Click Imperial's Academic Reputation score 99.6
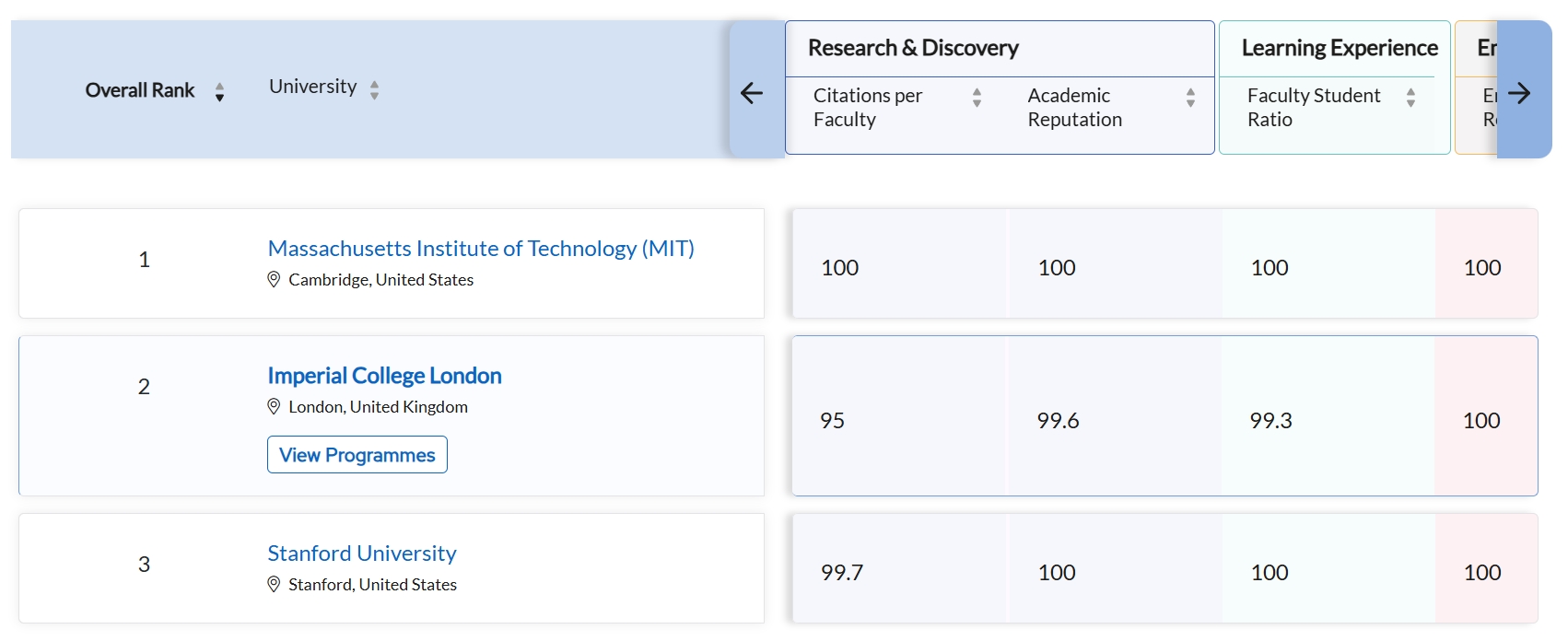 click(x=1059, y=421)
